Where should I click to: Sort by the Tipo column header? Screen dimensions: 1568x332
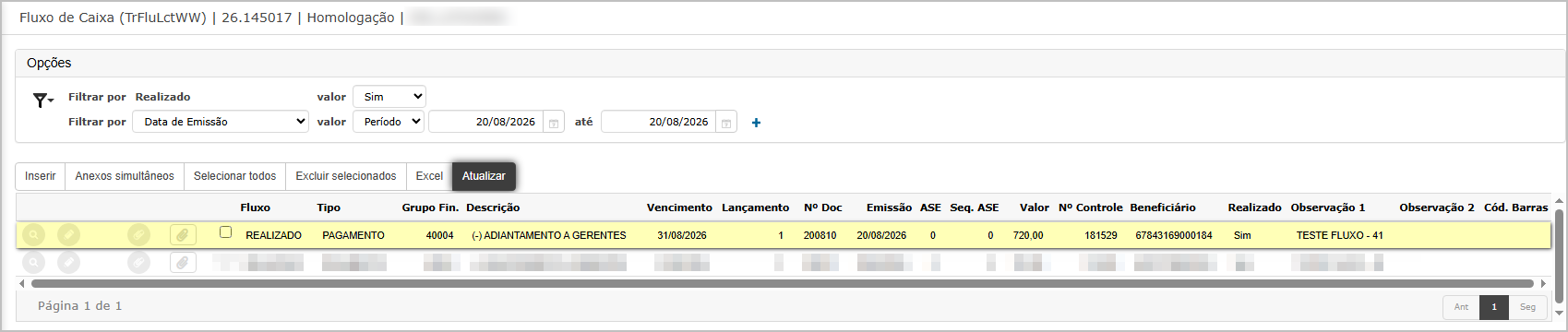[329, 207]
